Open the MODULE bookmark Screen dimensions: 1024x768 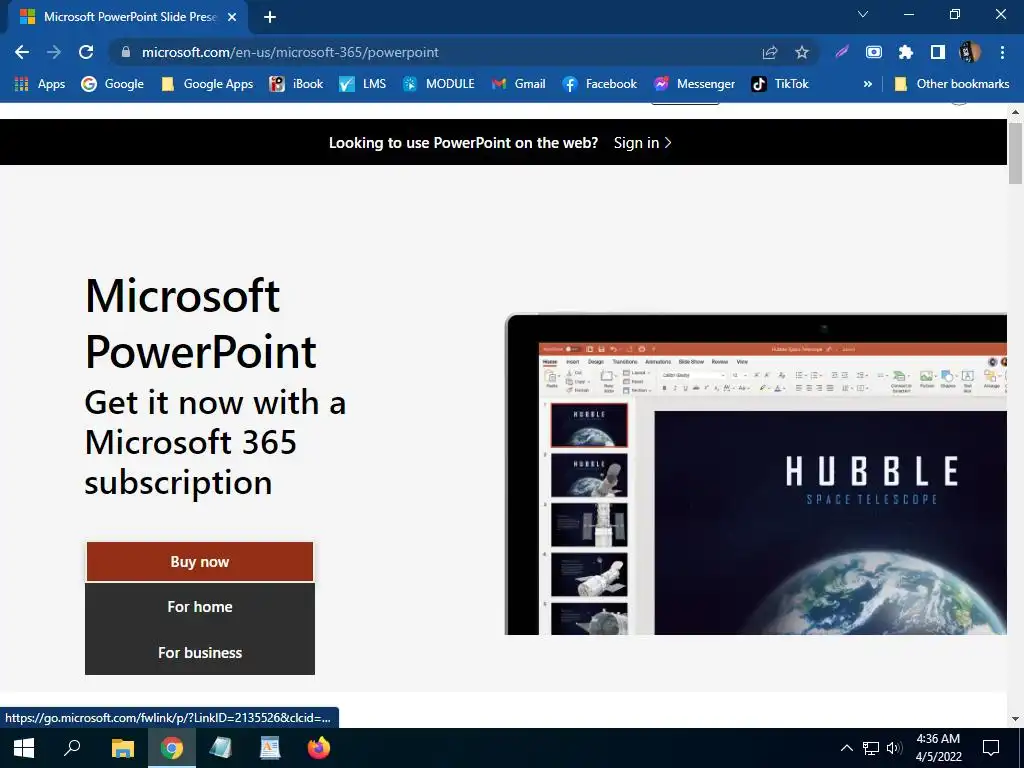(438, 84)
